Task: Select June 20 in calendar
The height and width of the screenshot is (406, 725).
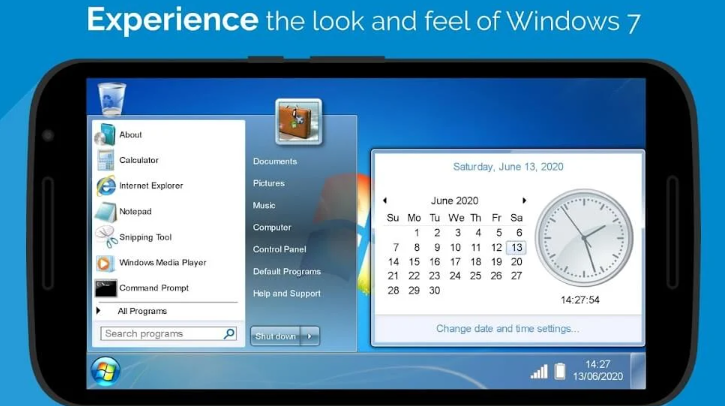Action: [x=516, y=262]
